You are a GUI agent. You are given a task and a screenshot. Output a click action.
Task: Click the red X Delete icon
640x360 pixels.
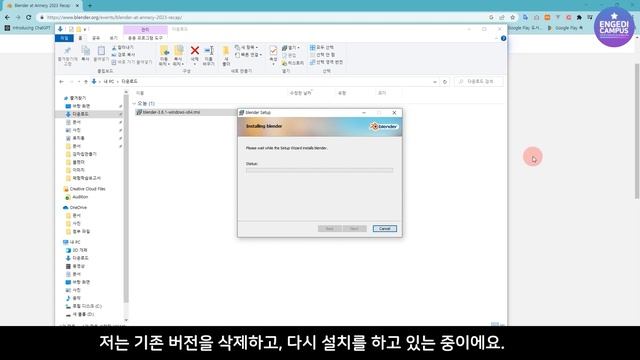click(195, 51)
